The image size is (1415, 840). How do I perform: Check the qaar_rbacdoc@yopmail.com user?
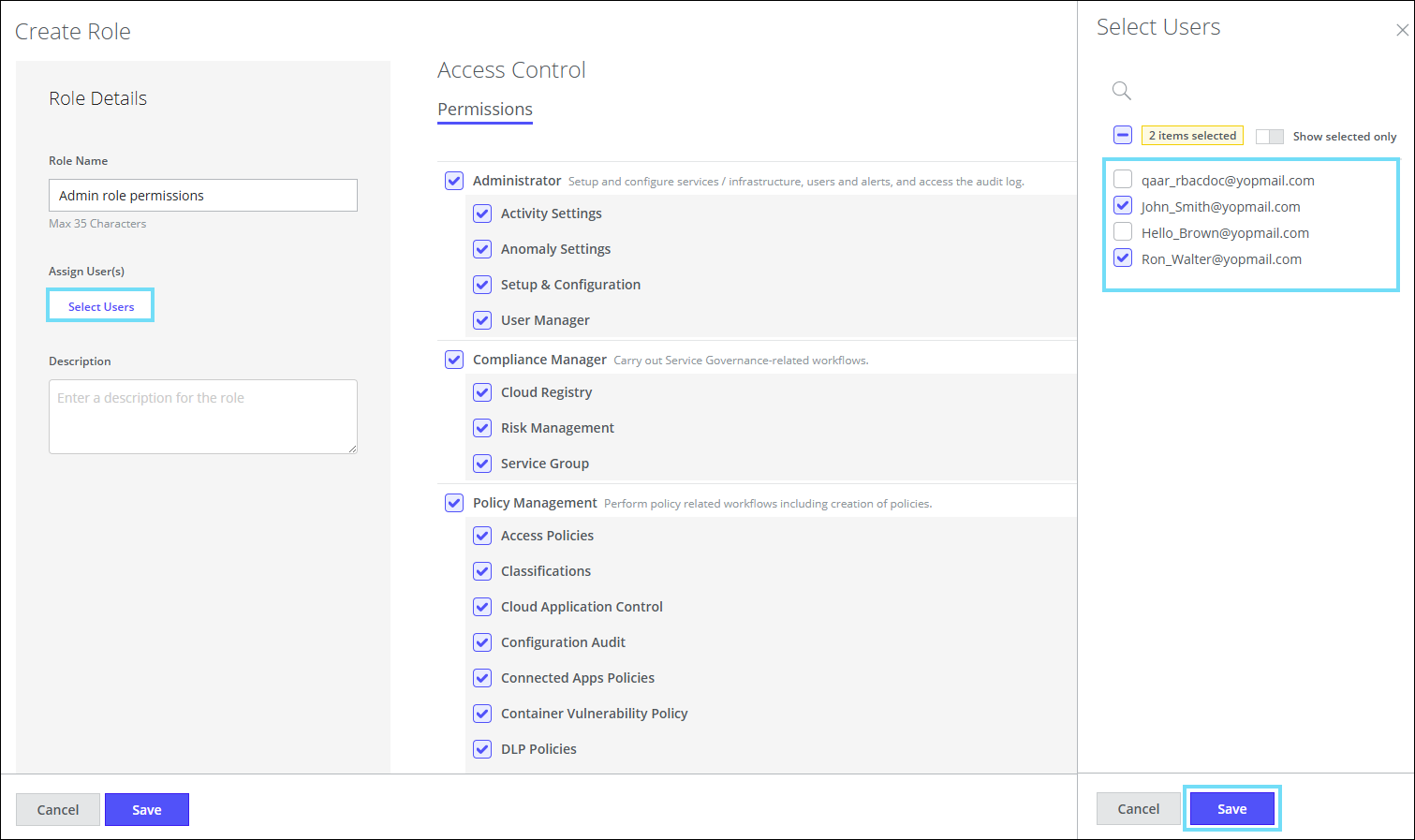coord(1123,180)
